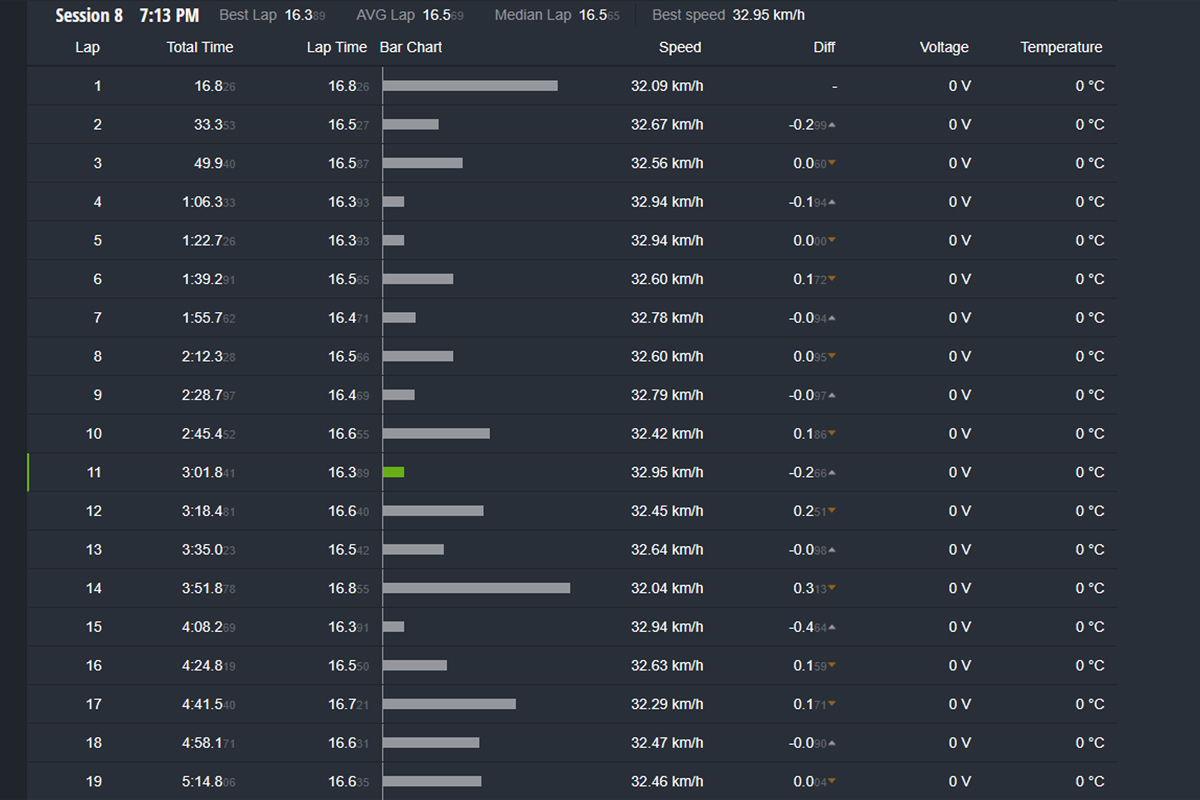Image resolution: width=1200 pixels, height=800 pixels.
Task: Click the down arrow in lap 17's diff
Action: point(832,705)
